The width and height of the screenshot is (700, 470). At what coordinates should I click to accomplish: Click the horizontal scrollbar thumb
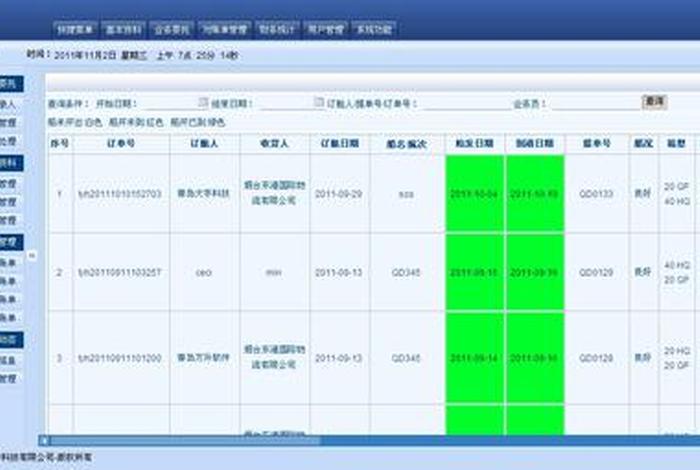tap(185, 441)
